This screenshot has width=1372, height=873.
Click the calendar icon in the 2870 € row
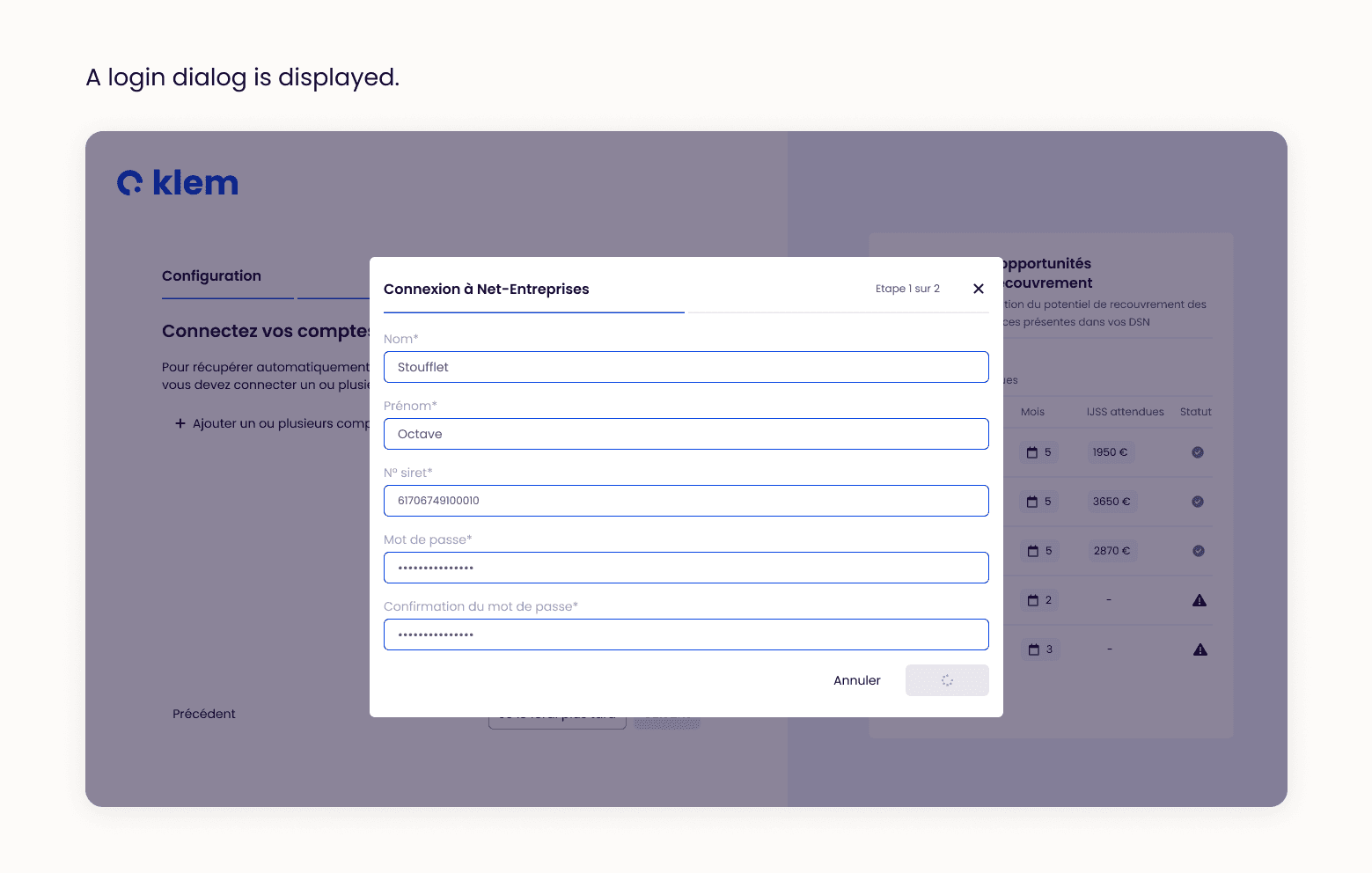tap(1033, 551)
